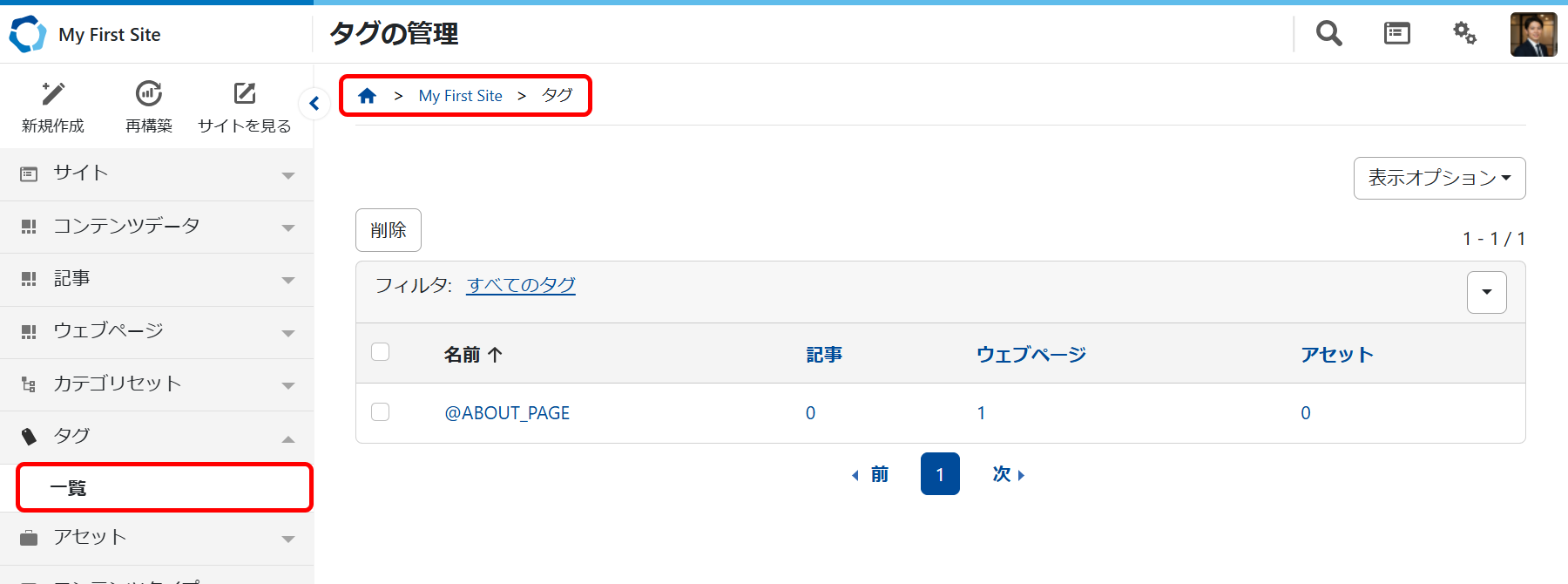Click the search magnifier icon
The height and width of the screenshot is (584, 1568).
pyautogui.click(x=1328, y=33)
